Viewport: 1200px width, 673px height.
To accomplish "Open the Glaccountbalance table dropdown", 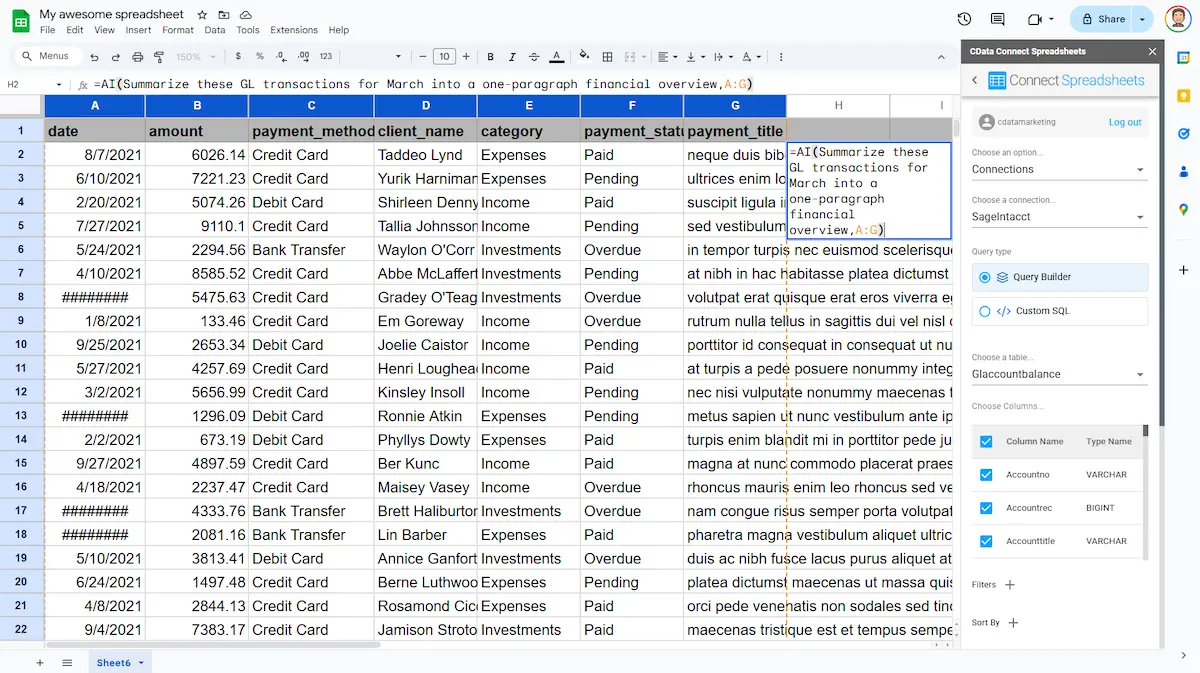I will click(1059, 373).
